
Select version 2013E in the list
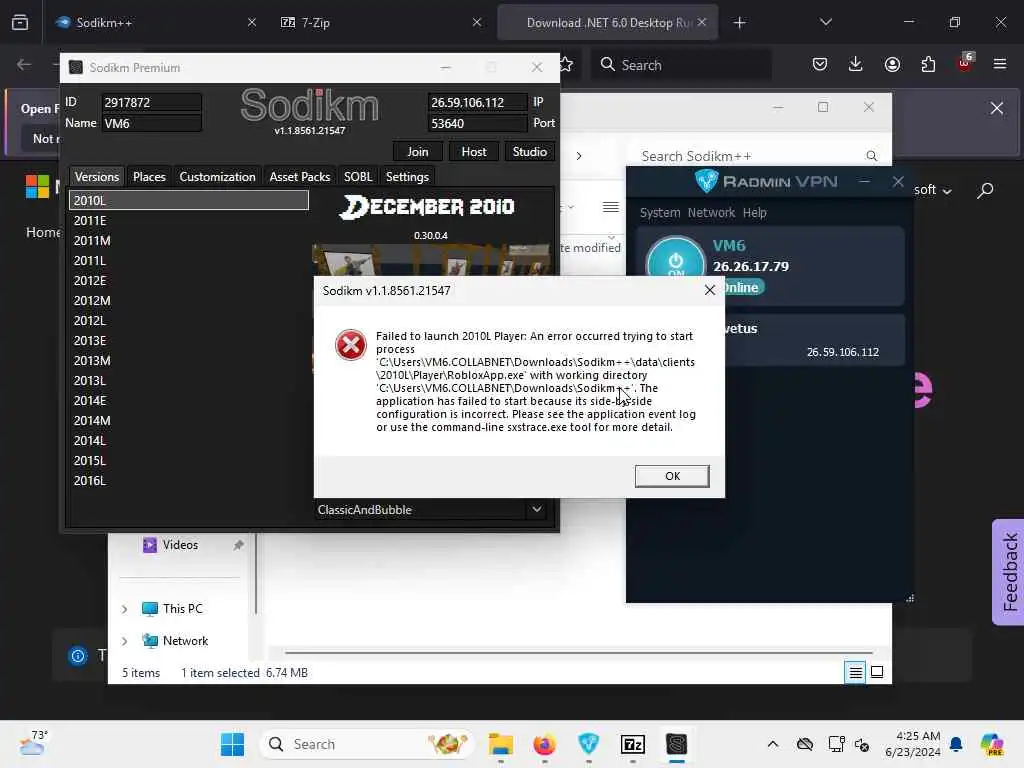[x=189, y=340]
